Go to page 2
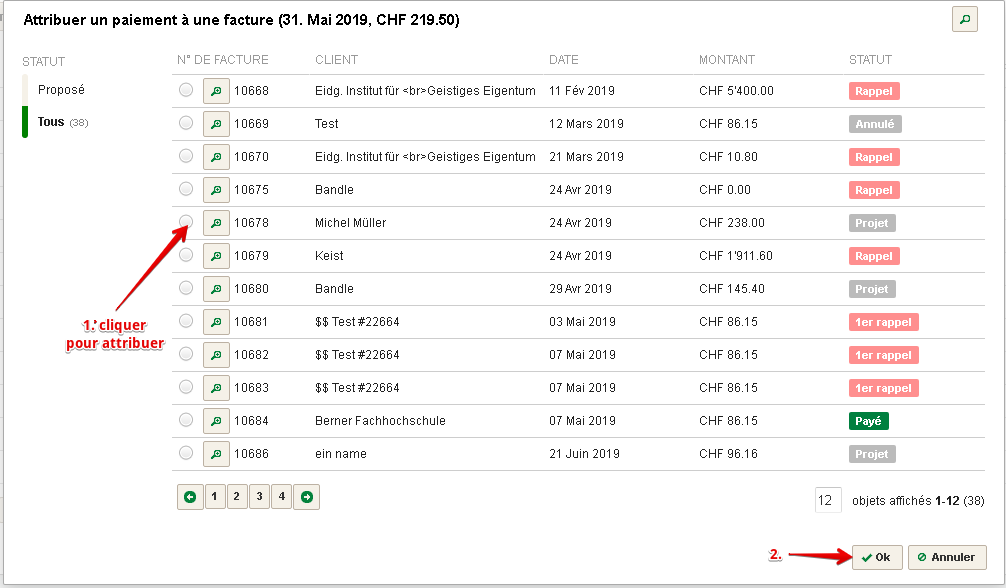This screenshot has height=588, width=1006. 237,497
